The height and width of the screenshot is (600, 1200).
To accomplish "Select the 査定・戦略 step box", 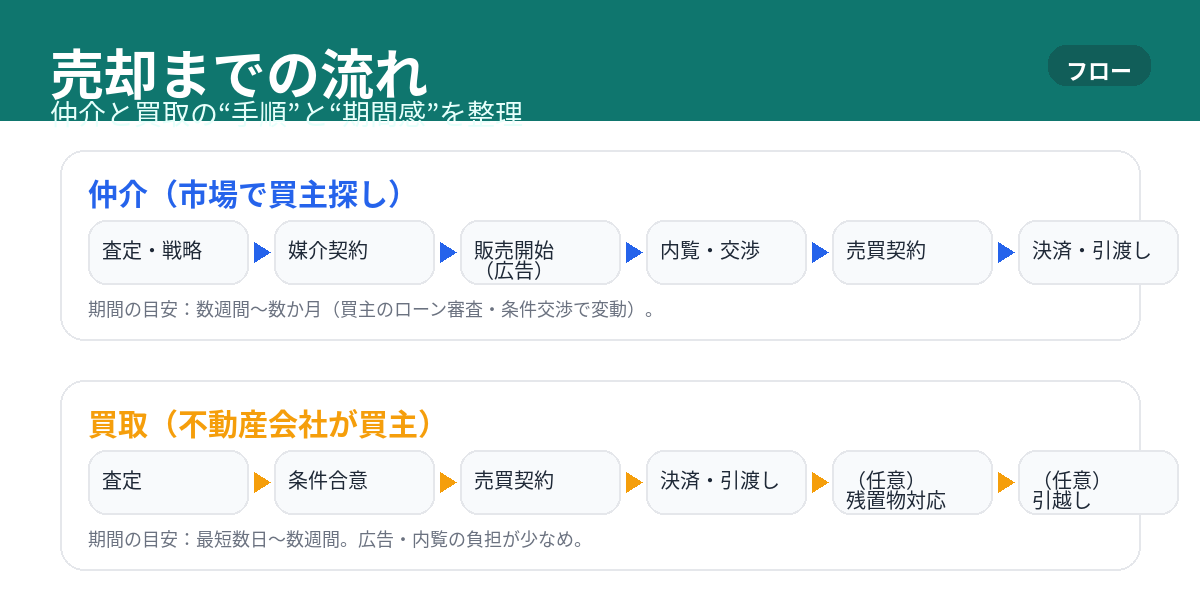I will point(168,252).
